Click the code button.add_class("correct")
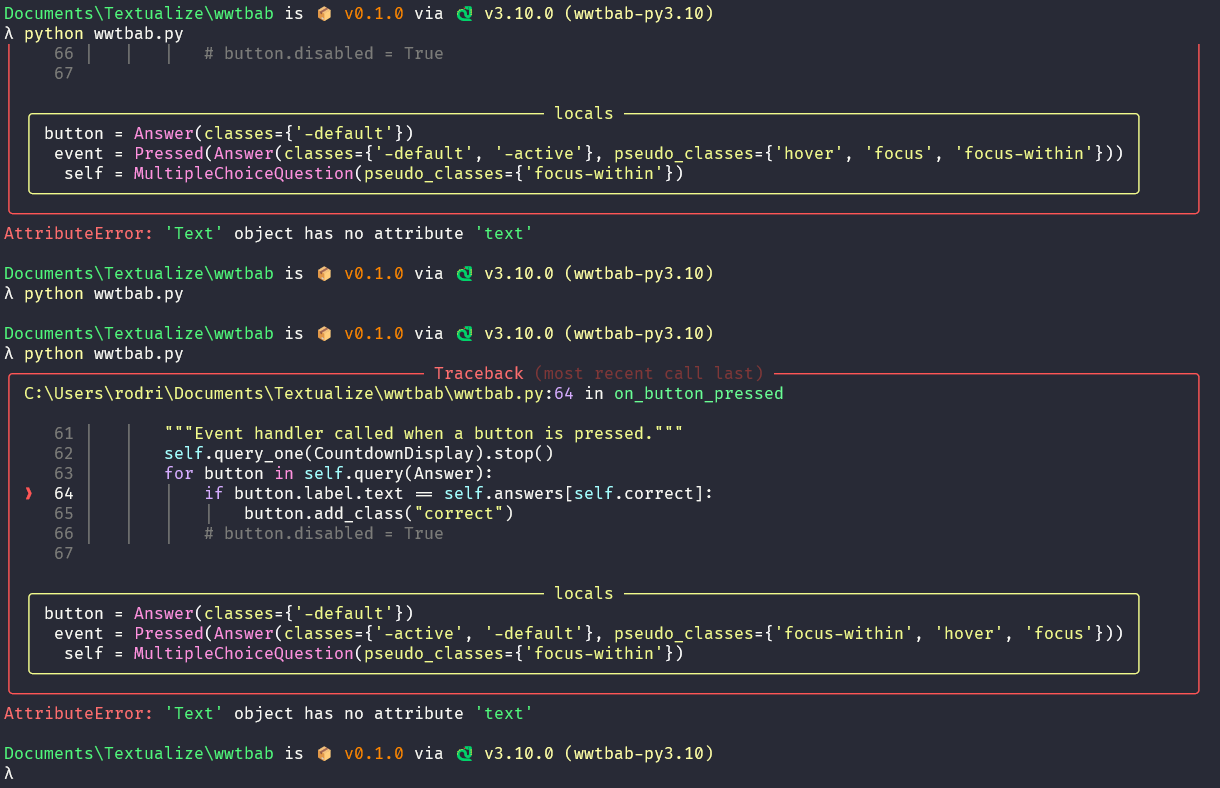 point(378,513)
